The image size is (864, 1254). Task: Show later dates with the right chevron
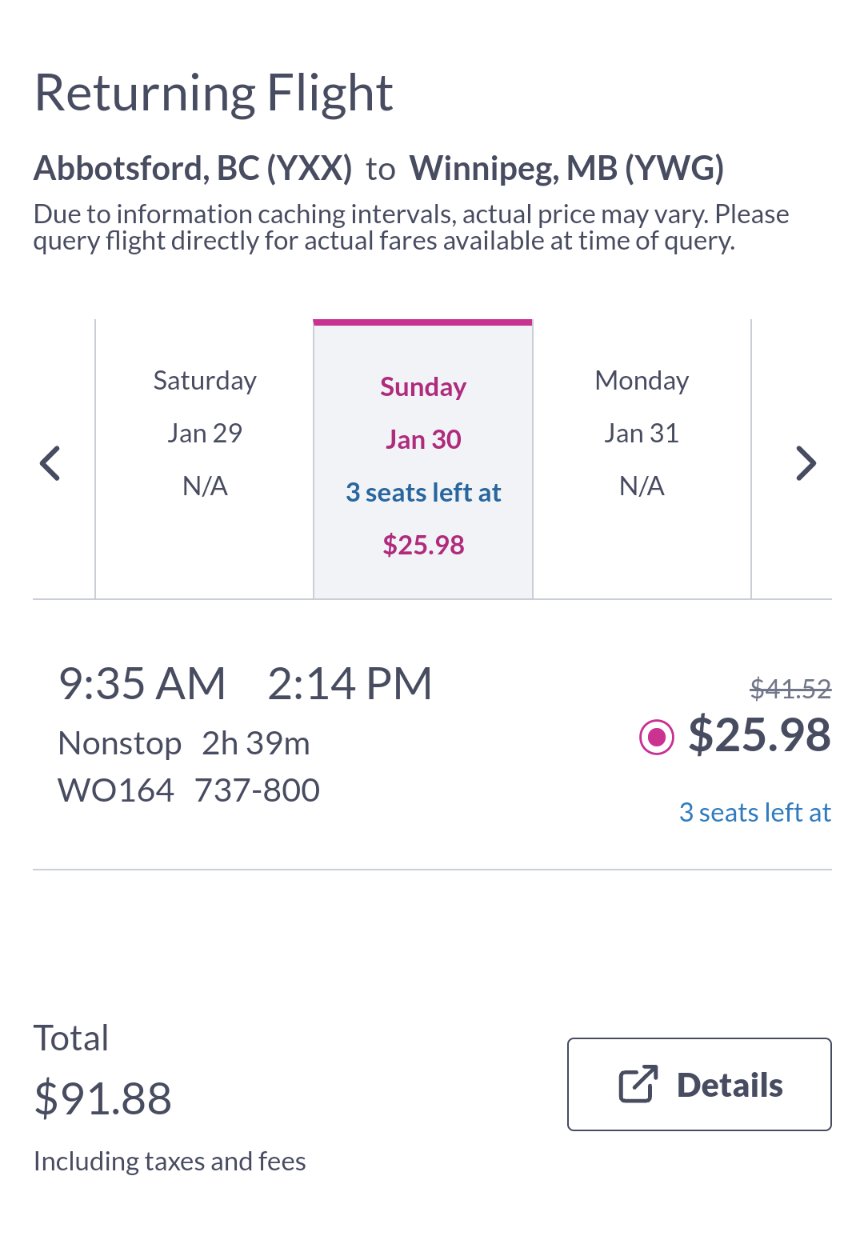coord(806,463)
